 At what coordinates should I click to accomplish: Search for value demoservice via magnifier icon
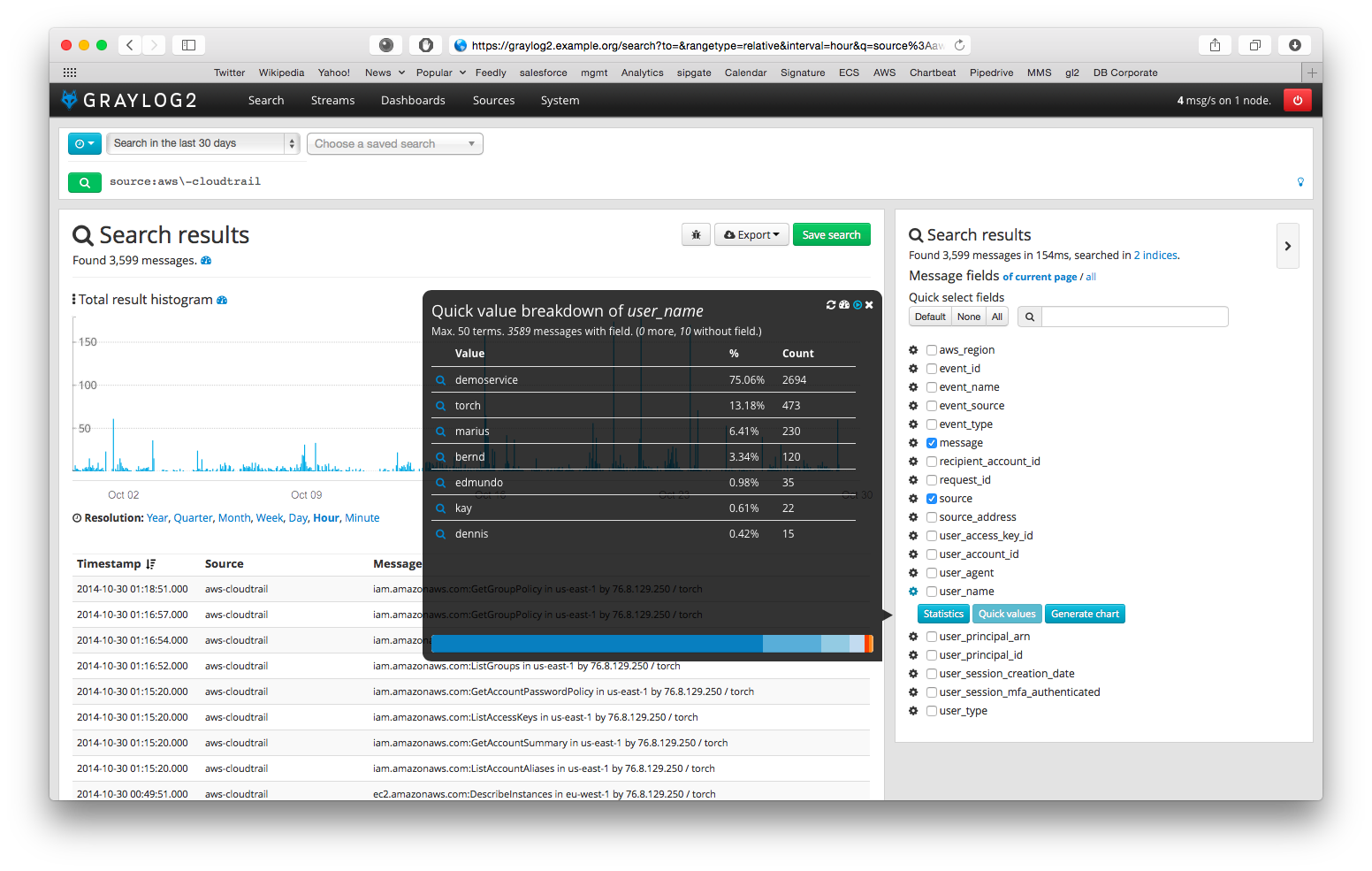point(440,380)
